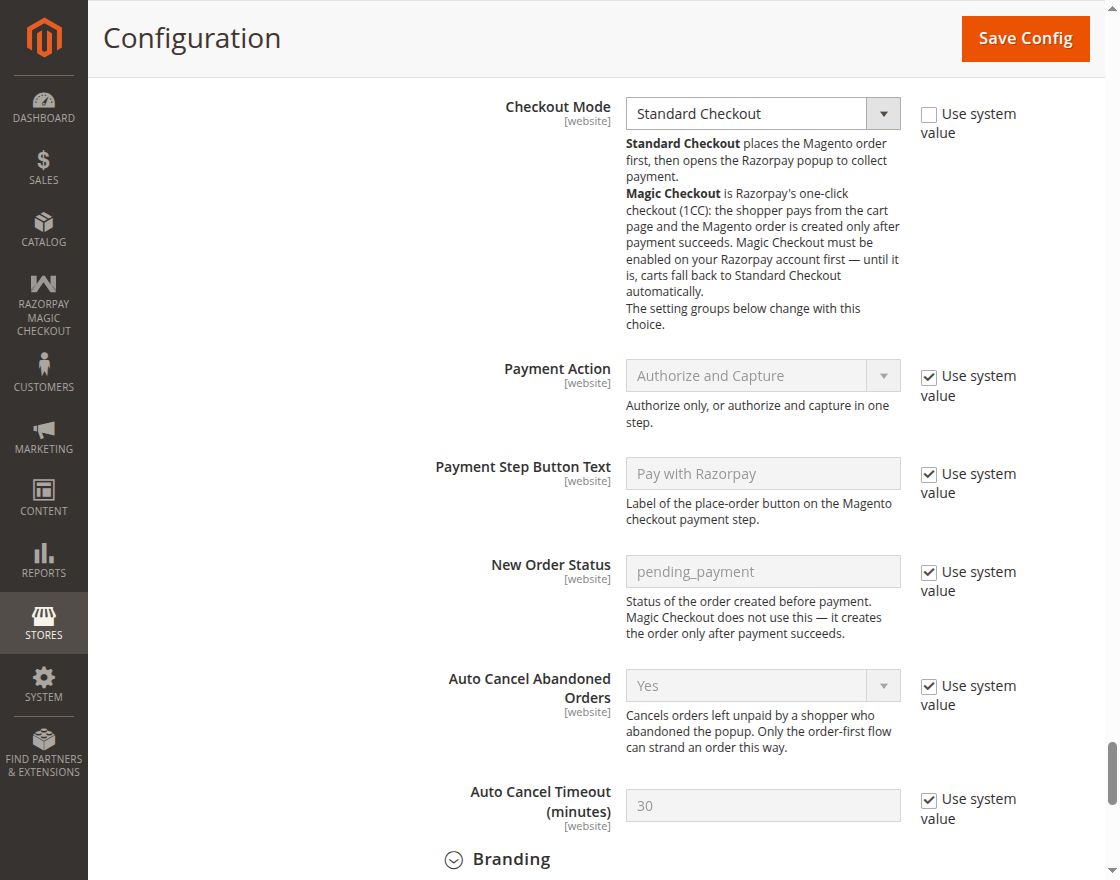Uncheck Use system value for Payment Action
The image size is (1120, 880).
coord(929,377)
